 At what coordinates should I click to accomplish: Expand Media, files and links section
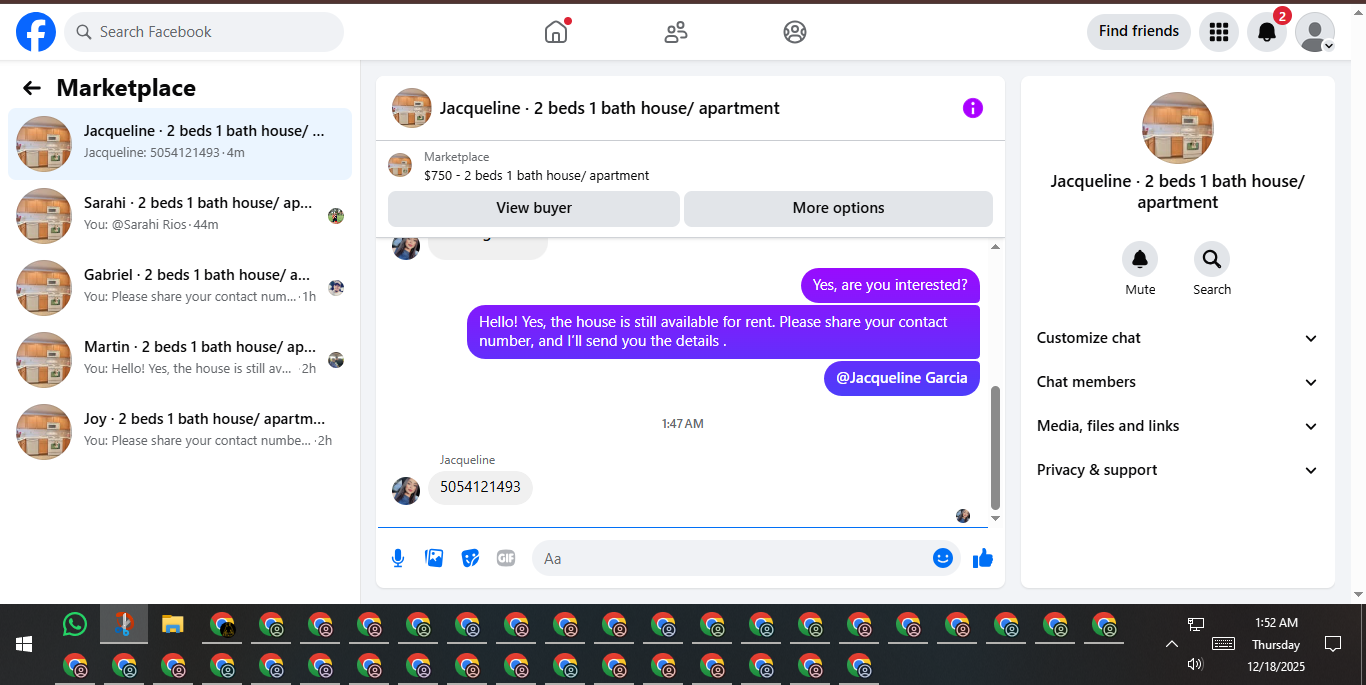pos(1178,426)
